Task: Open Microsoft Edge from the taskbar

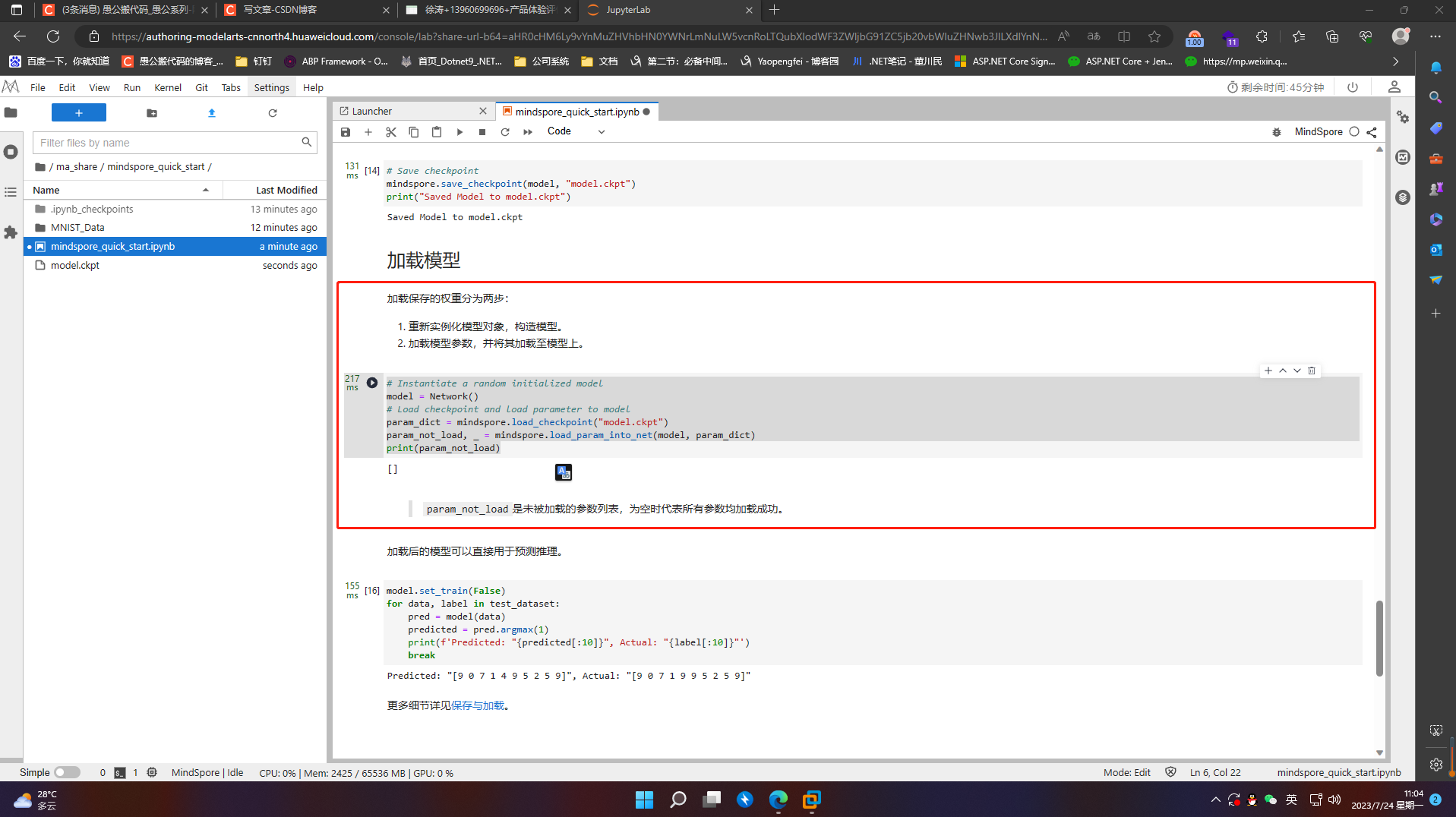Action: tap(779, 800)
